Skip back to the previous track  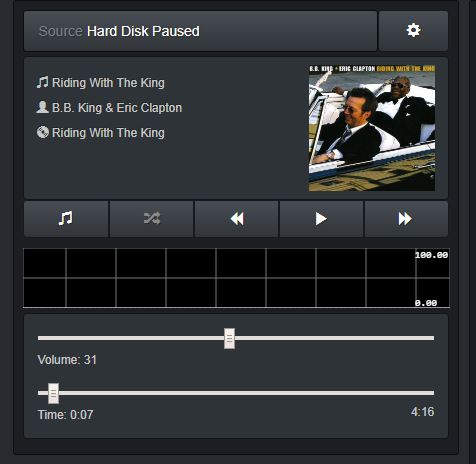236,219
